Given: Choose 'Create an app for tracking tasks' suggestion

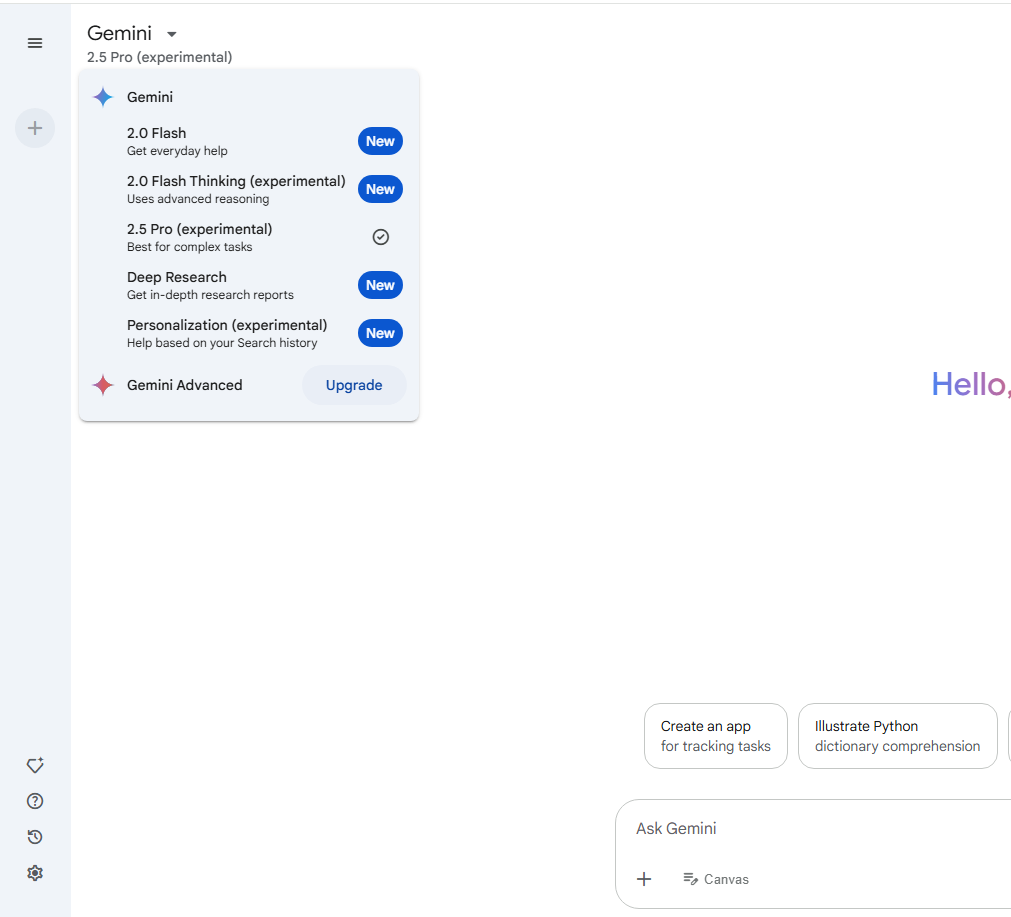Looking at the screenshot, I should point(716,736).
